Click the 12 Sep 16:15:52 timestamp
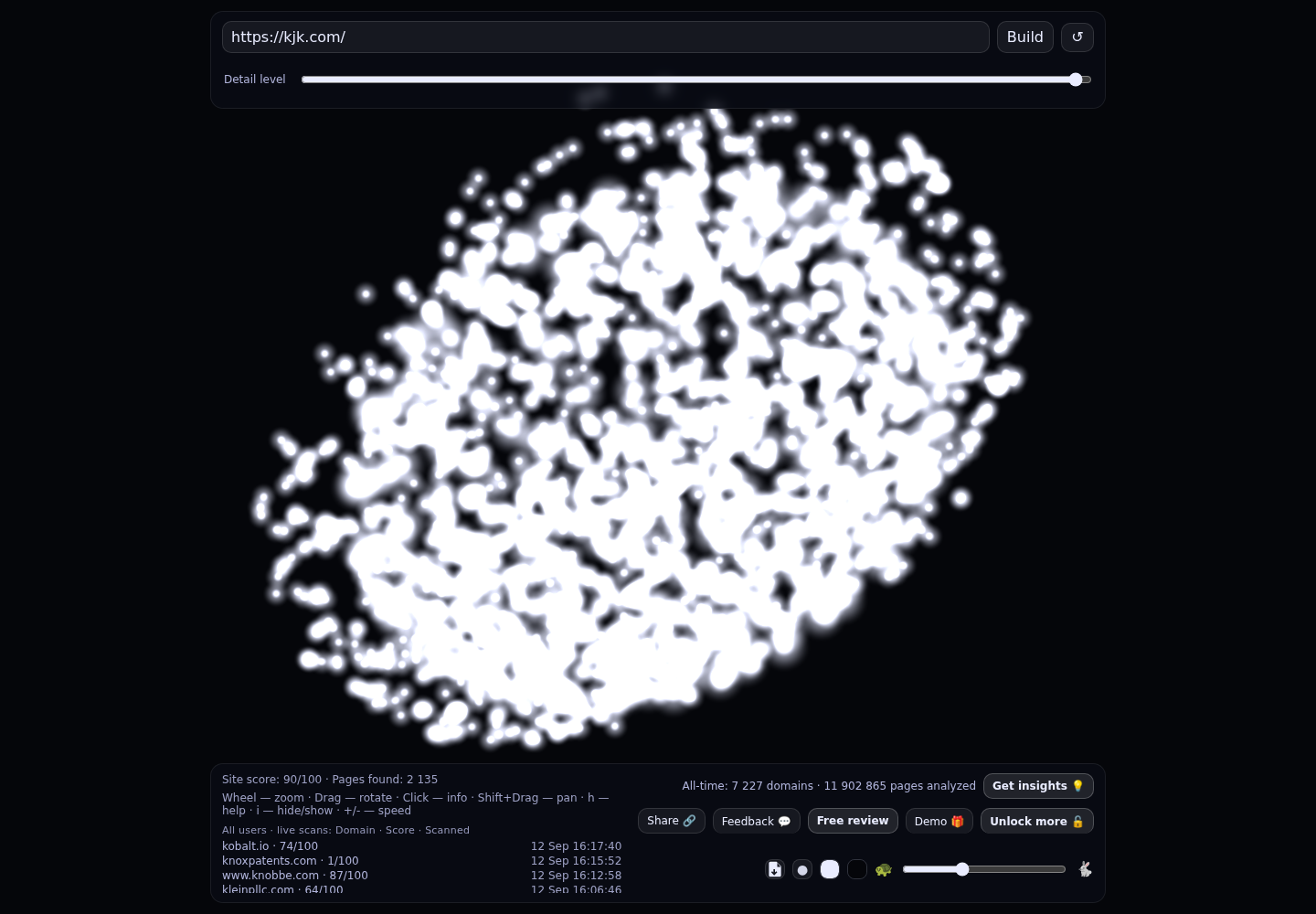 576,861
